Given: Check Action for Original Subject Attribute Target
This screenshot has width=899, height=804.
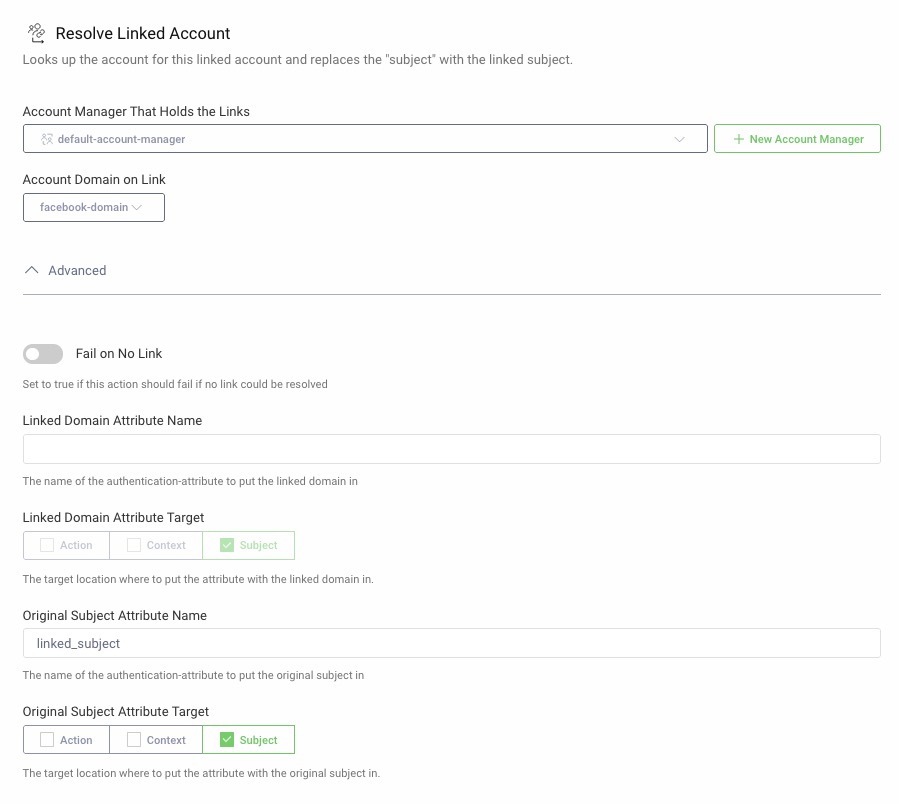Looking at the screenshot, I should [47, 740].
